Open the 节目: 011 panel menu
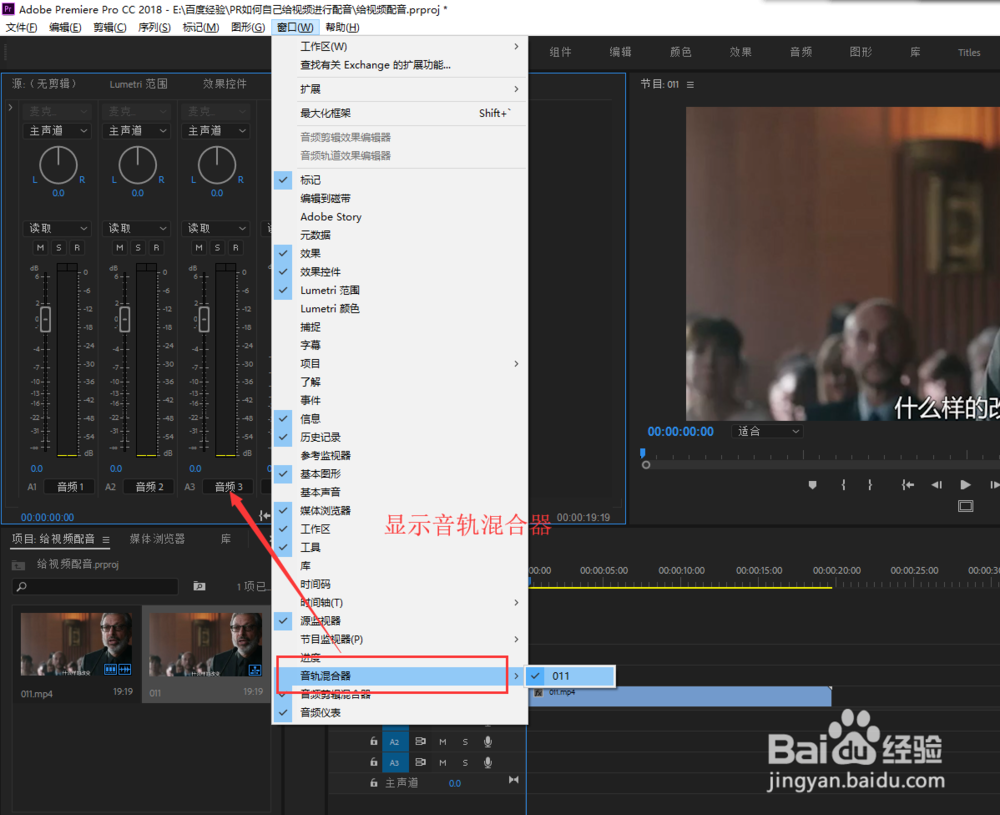Viewport: 1000px width, 815px height. (690, 84)
